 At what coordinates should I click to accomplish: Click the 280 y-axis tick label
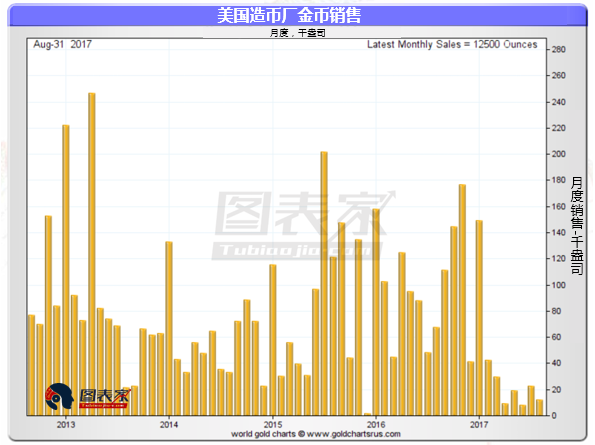coord(559,49)
